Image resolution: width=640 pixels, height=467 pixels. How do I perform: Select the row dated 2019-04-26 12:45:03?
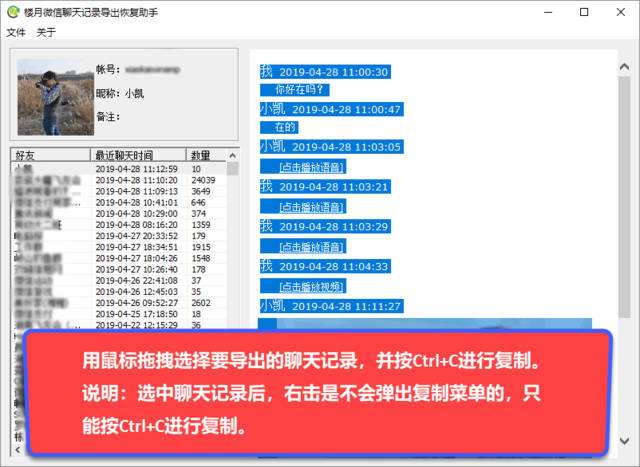pos(118,292)
